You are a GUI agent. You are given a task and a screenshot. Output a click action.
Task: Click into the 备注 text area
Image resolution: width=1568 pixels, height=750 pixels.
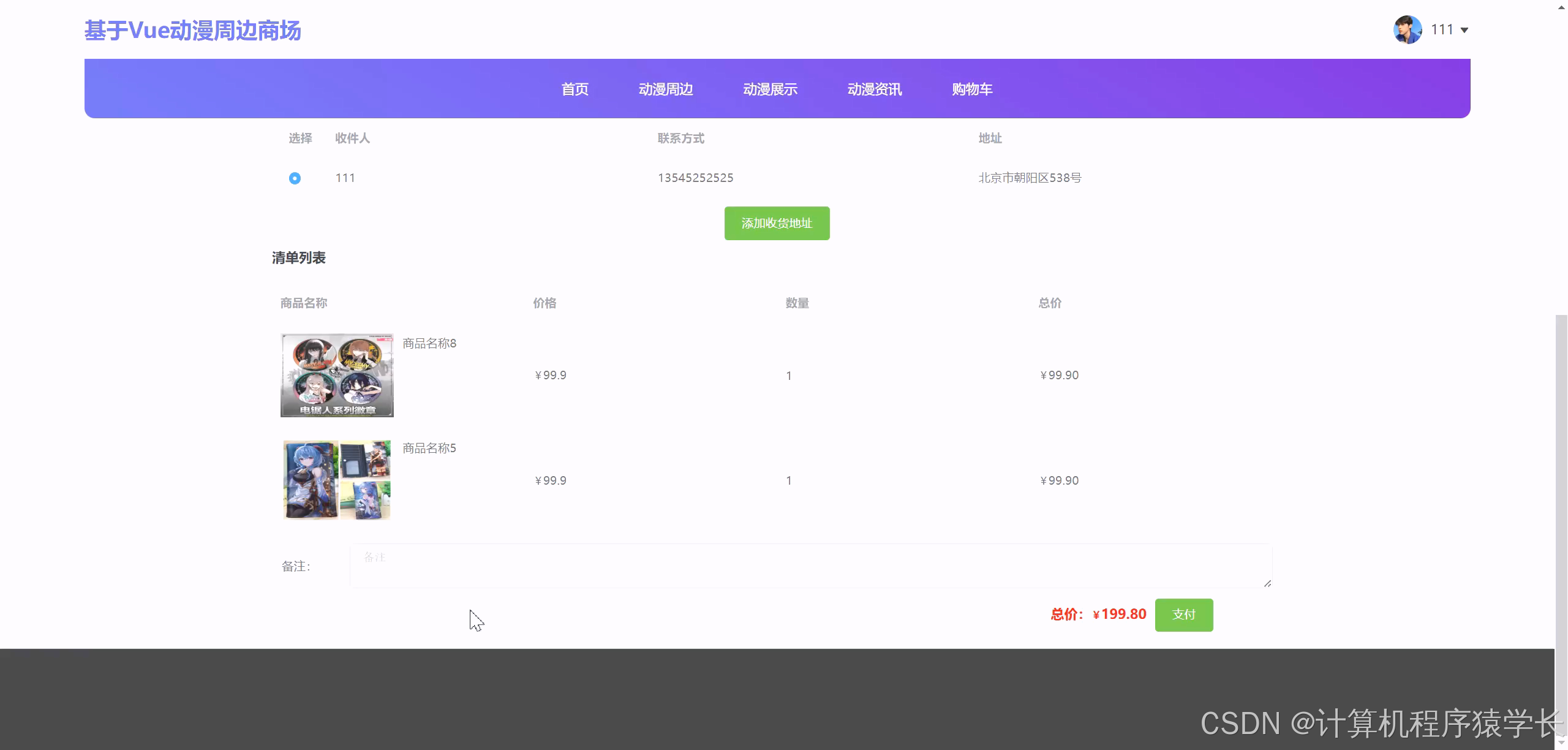pos(811,566)
